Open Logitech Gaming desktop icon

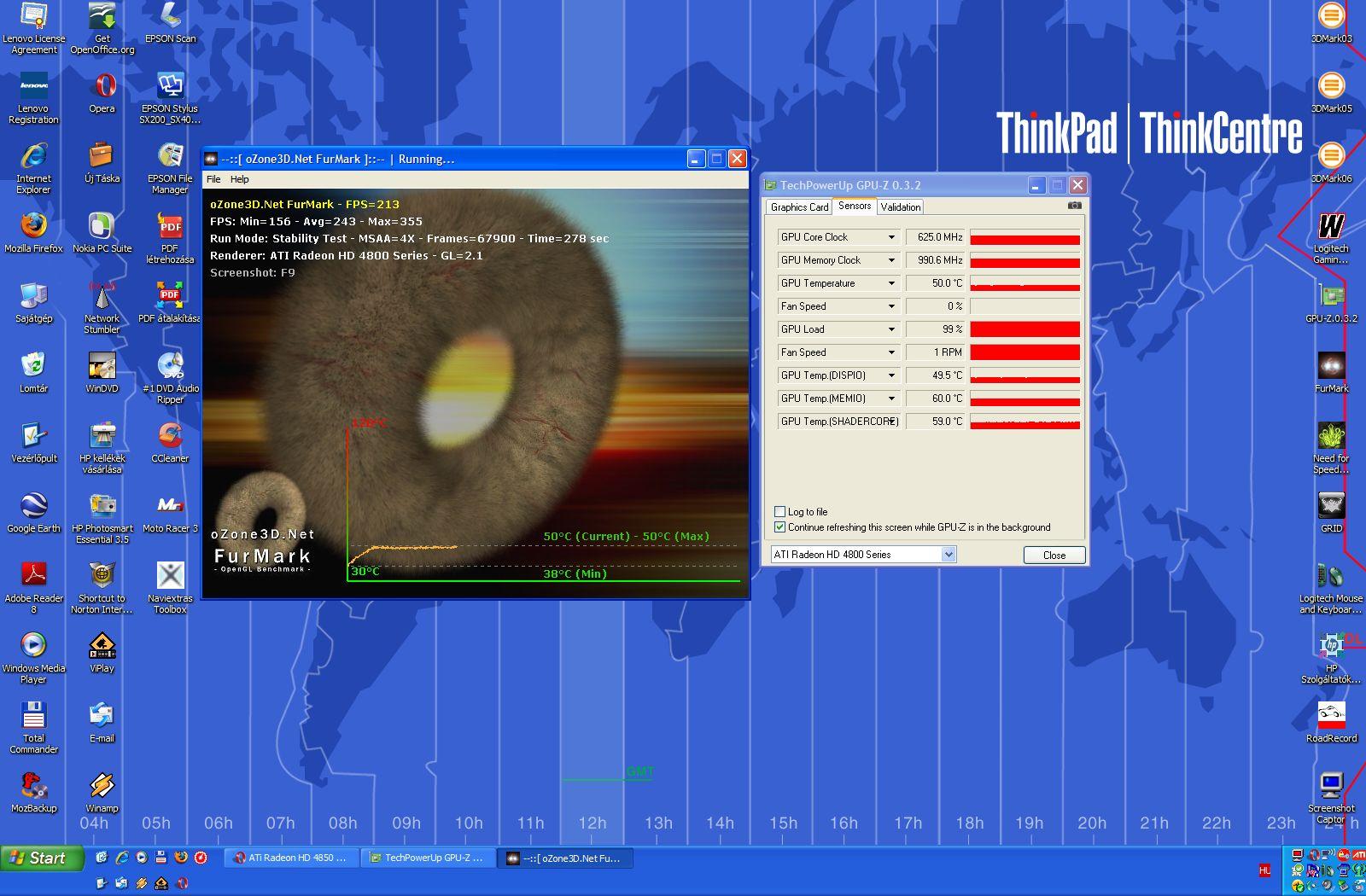(x=1331, y=238)
